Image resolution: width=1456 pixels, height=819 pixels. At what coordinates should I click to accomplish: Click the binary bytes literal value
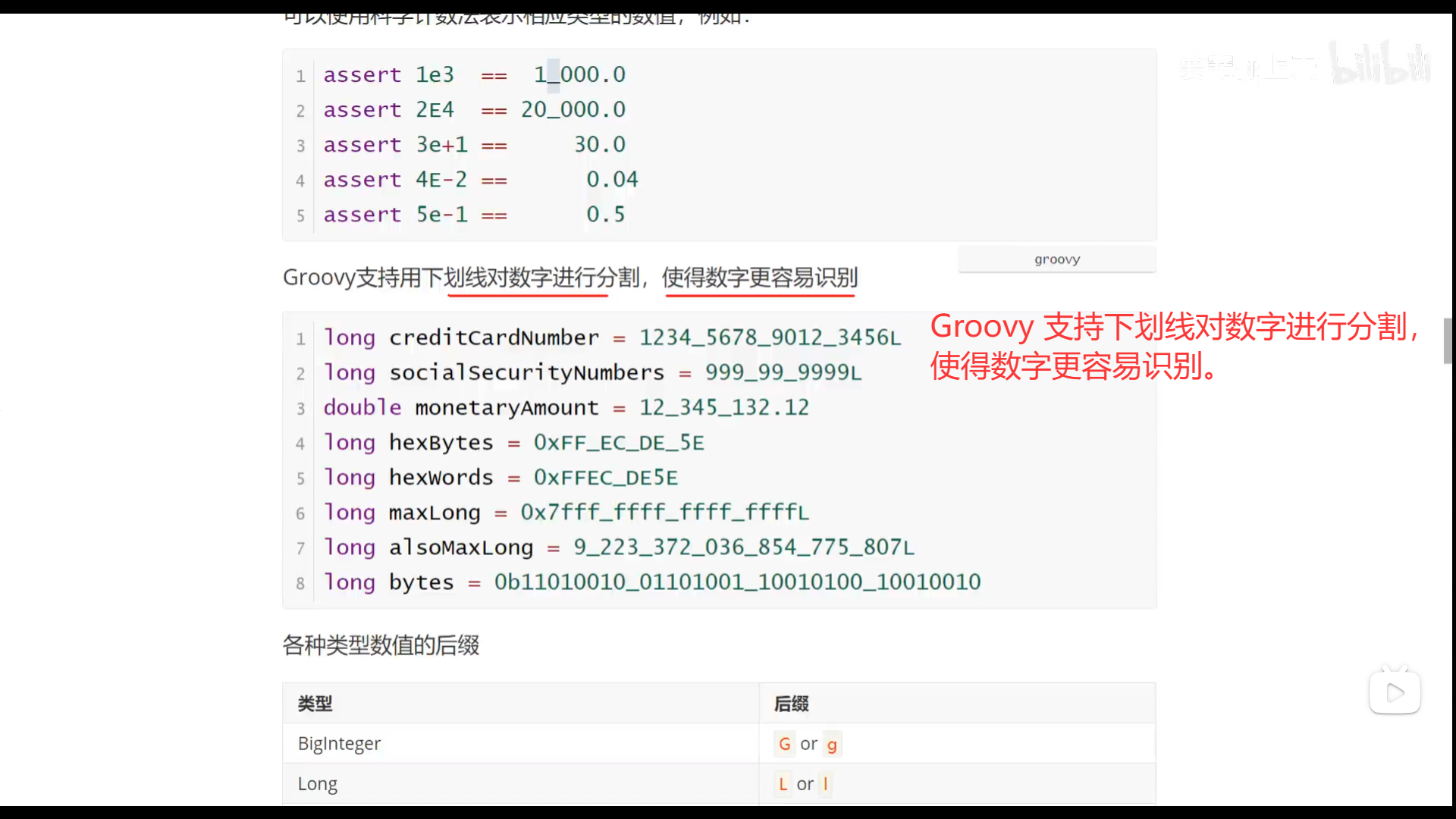click(x=737, y=582)
